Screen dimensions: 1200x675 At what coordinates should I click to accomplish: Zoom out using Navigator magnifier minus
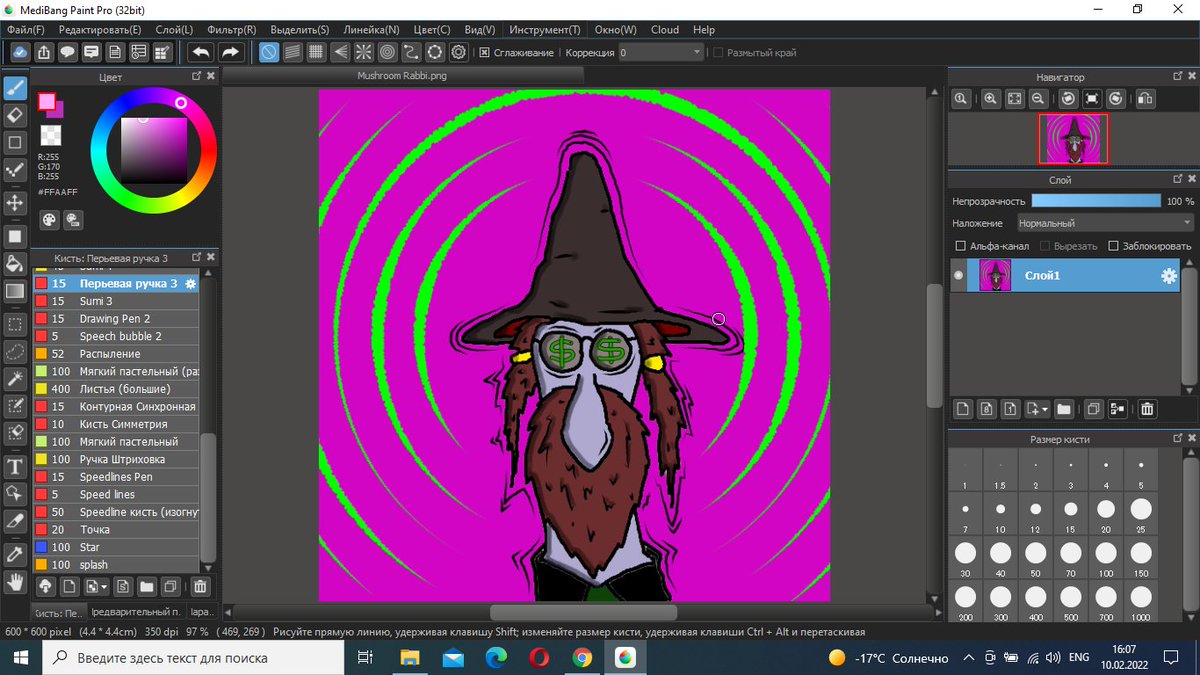tap(1039, 99)
